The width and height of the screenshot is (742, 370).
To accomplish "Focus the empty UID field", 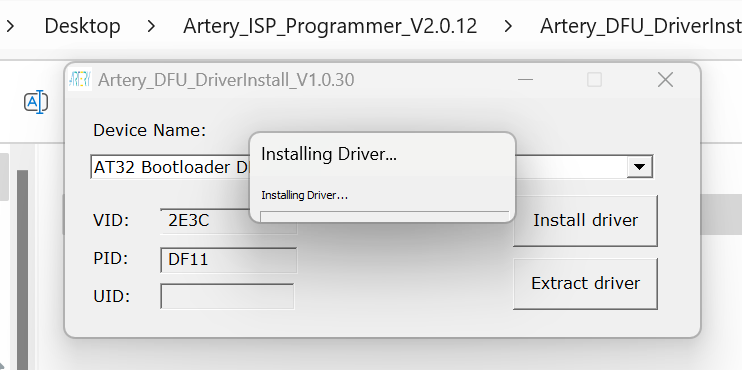I will click(227, 296).
